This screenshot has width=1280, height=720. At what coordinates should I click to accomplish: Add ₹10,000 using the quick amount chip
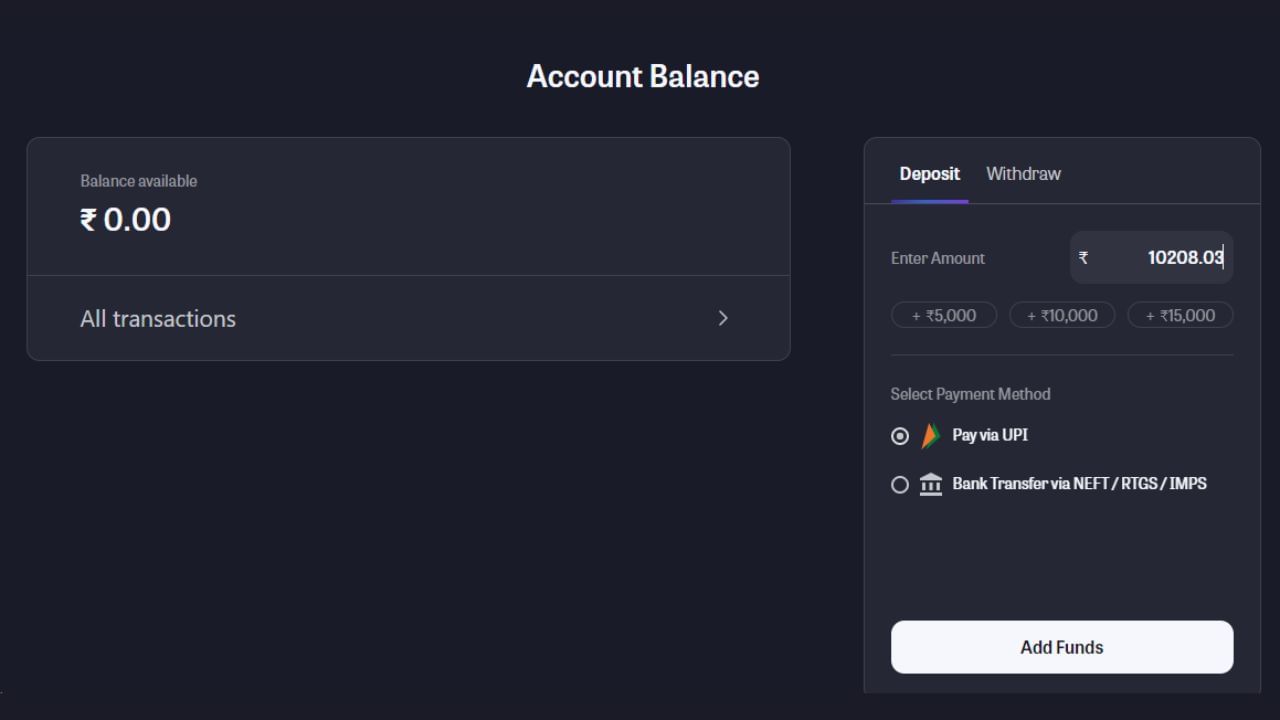[x=1062, y=316]
